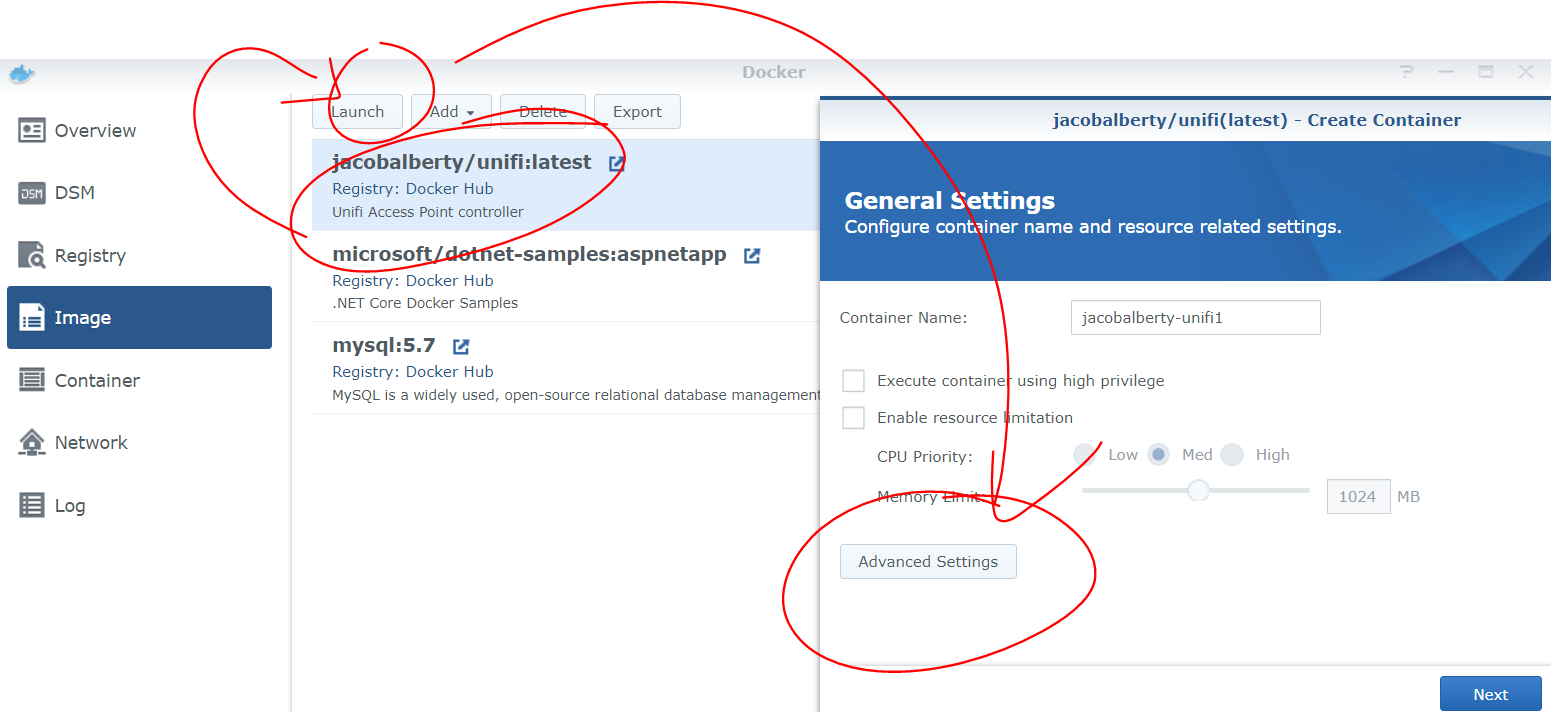Open the Log icon in sidebar
The height and width of the screenshot is (712, 1551).
32,505
